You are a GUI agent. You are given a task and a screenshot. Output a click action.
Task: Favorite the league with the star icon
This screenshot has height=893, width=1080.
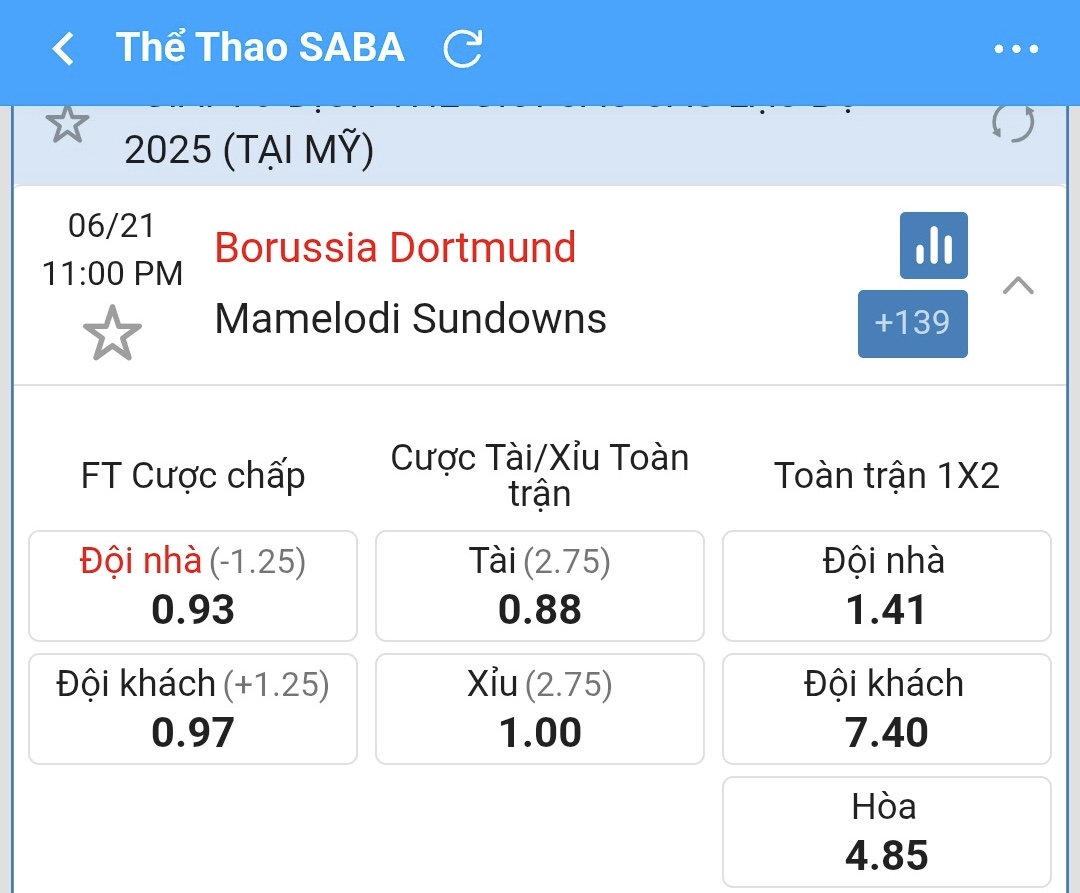pyautogui.click(x=67, y=124)
